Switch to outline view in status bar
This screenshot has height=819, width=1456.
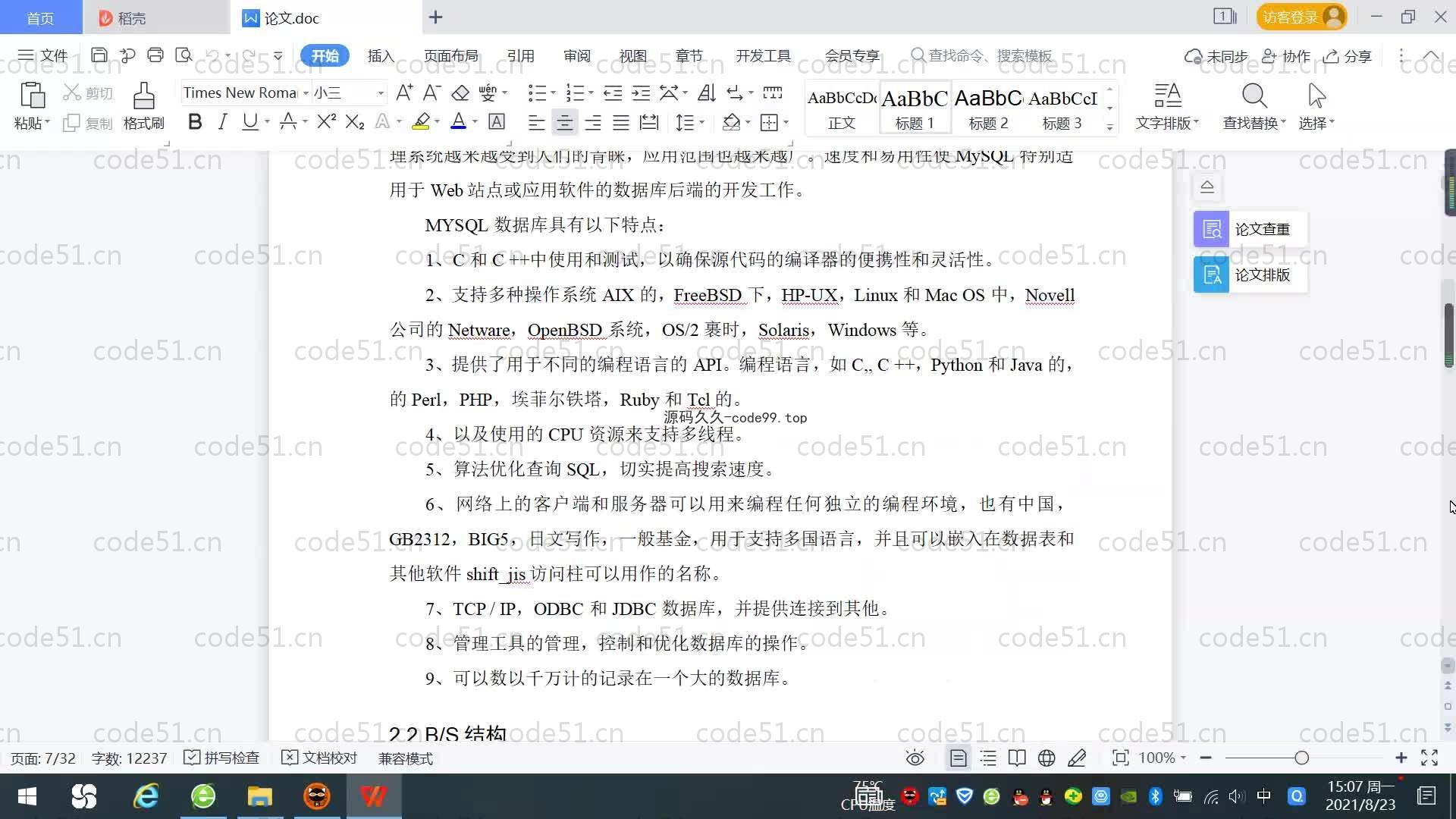(x=988, y=758)
